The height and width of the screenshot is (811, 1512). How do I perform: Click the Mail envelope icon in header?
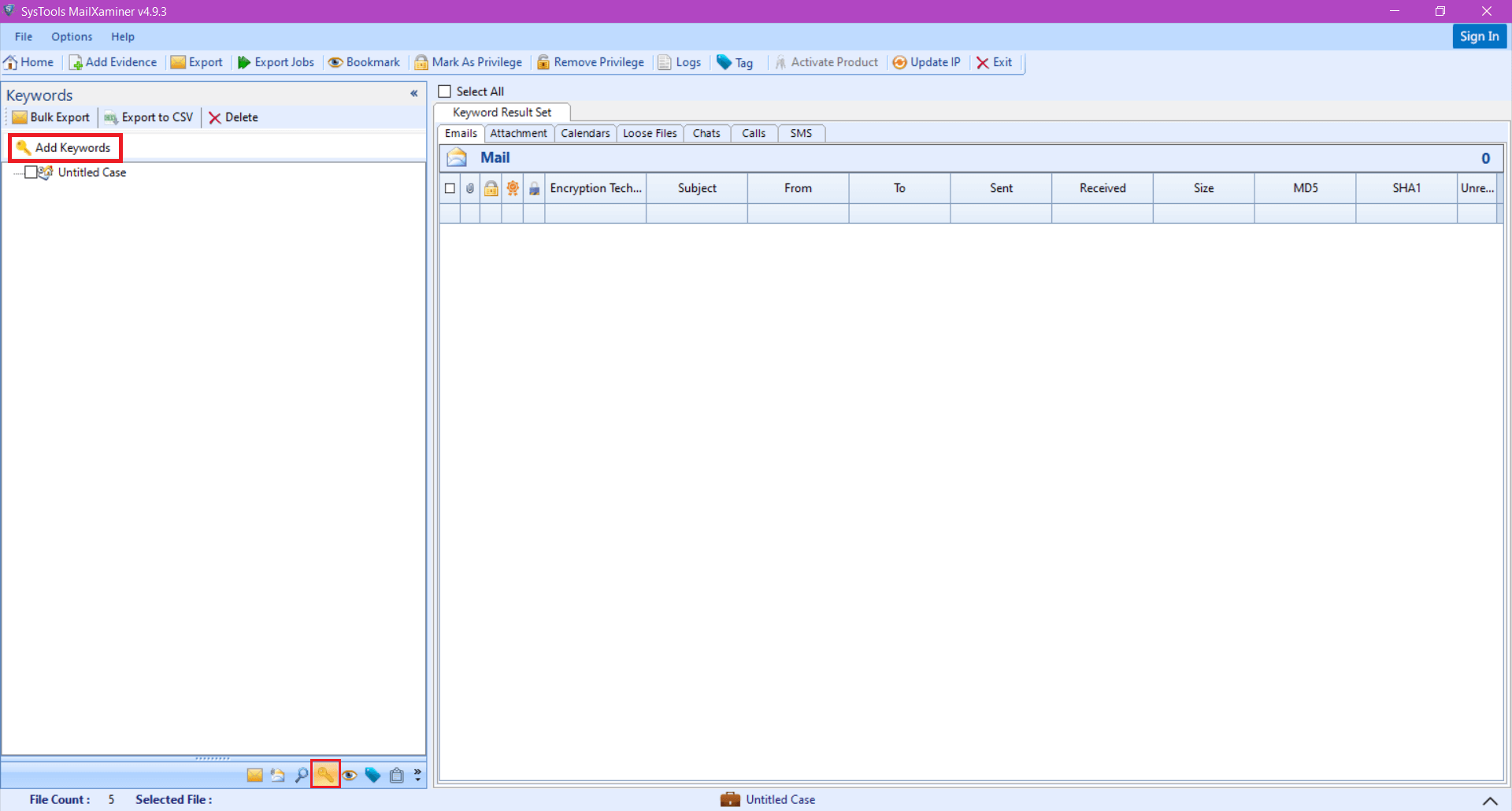tap(457, 157)
